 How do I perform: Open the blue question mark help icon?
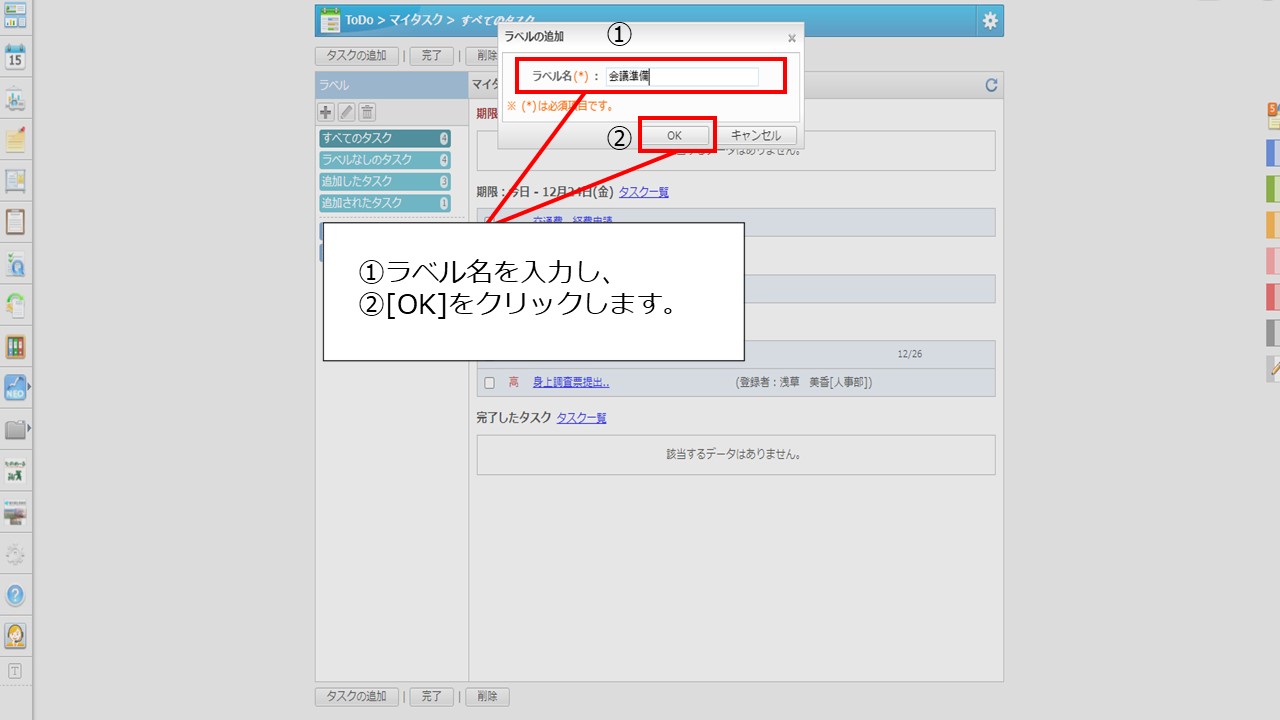pos(15,595)
